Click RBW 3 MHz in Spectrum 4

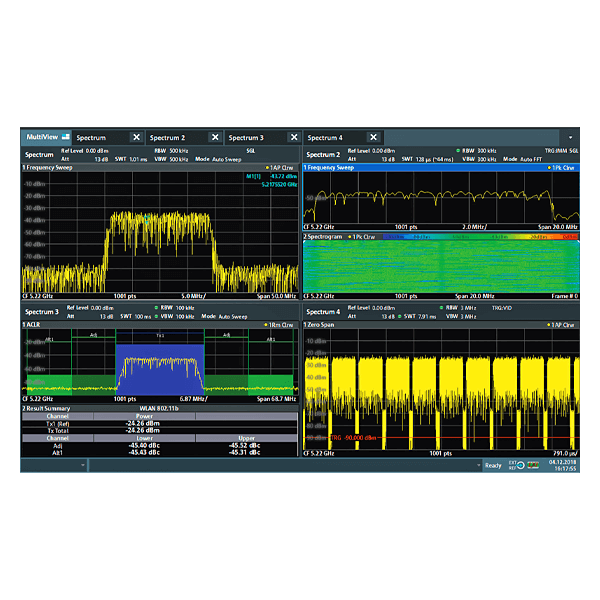coord(458,308)
